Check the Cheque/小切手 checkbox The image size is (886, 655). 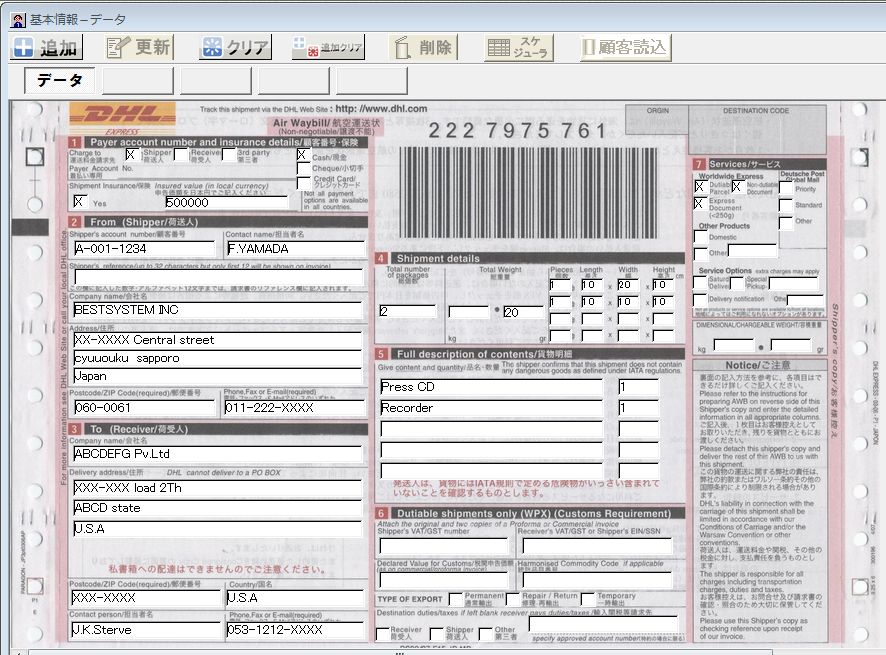(x=303, y=169)
